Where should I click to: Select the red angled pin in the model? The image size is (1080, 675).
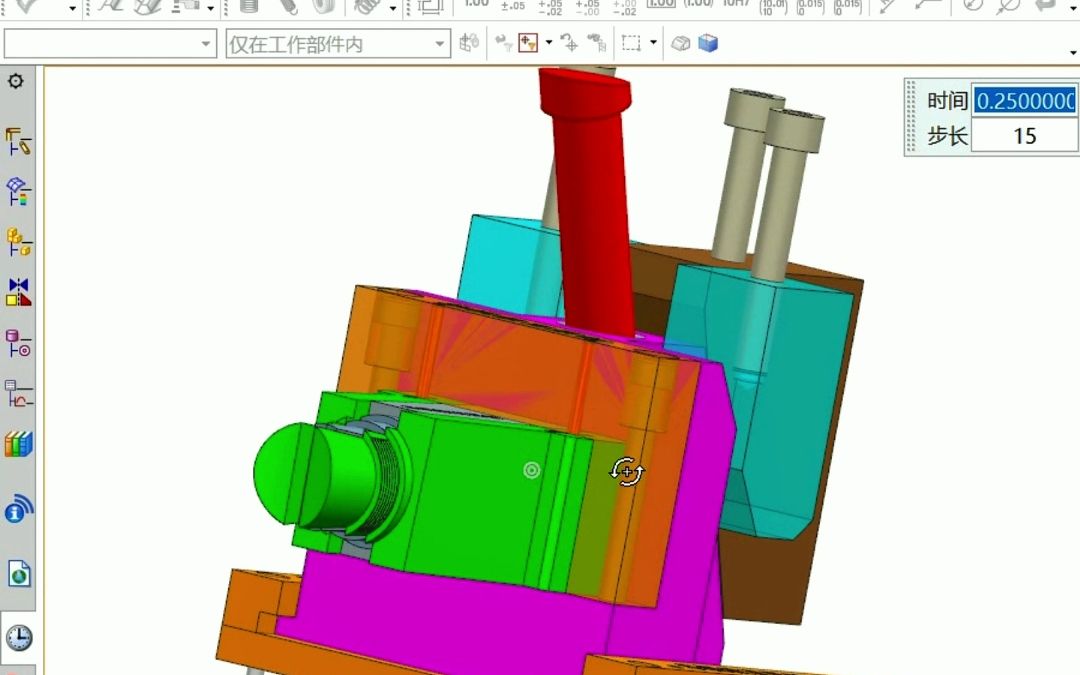point(594,207)
